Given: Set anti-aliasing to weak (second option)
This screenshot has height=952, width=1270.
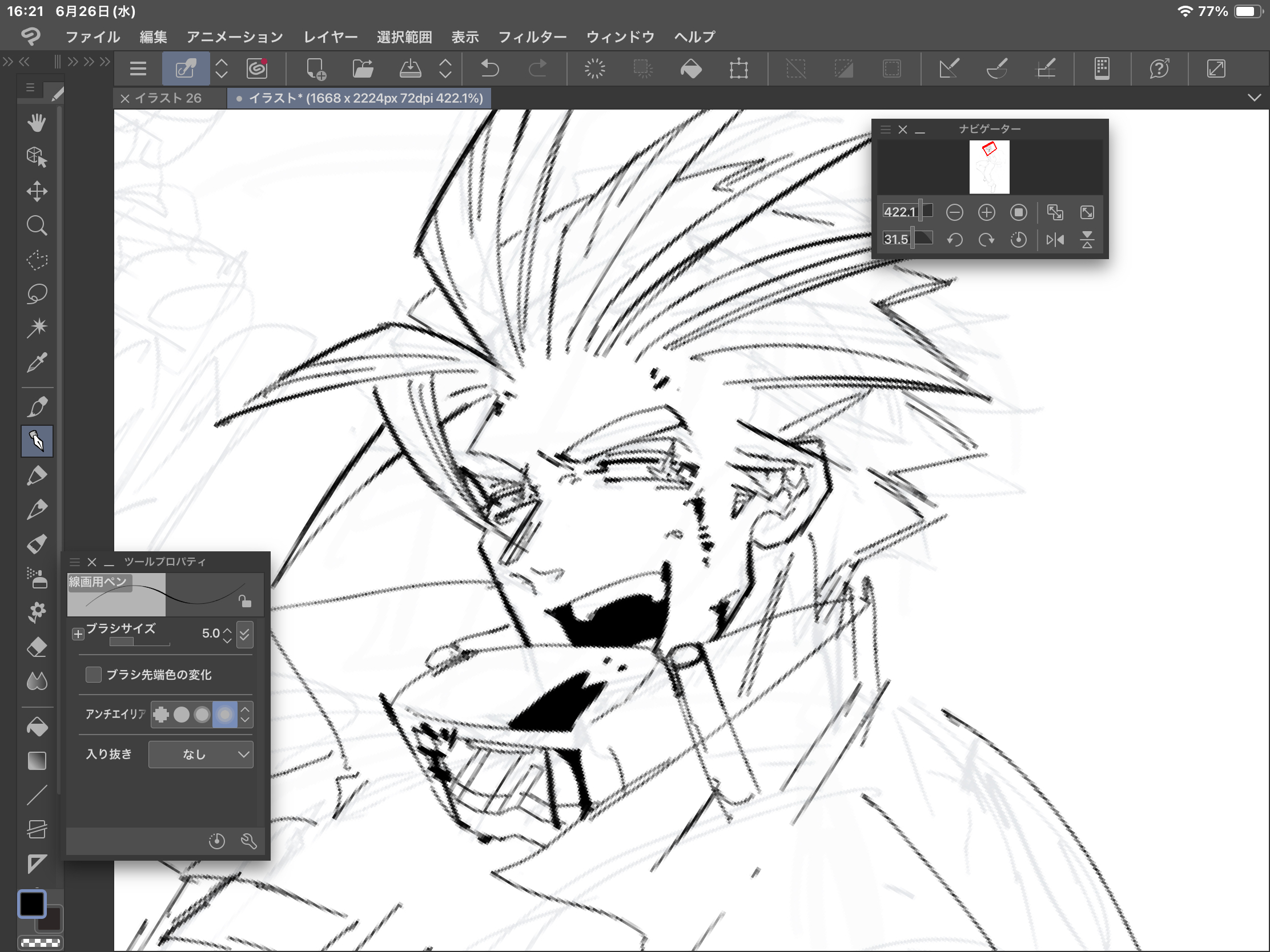Looking at the screenshot, I should 182,715.
